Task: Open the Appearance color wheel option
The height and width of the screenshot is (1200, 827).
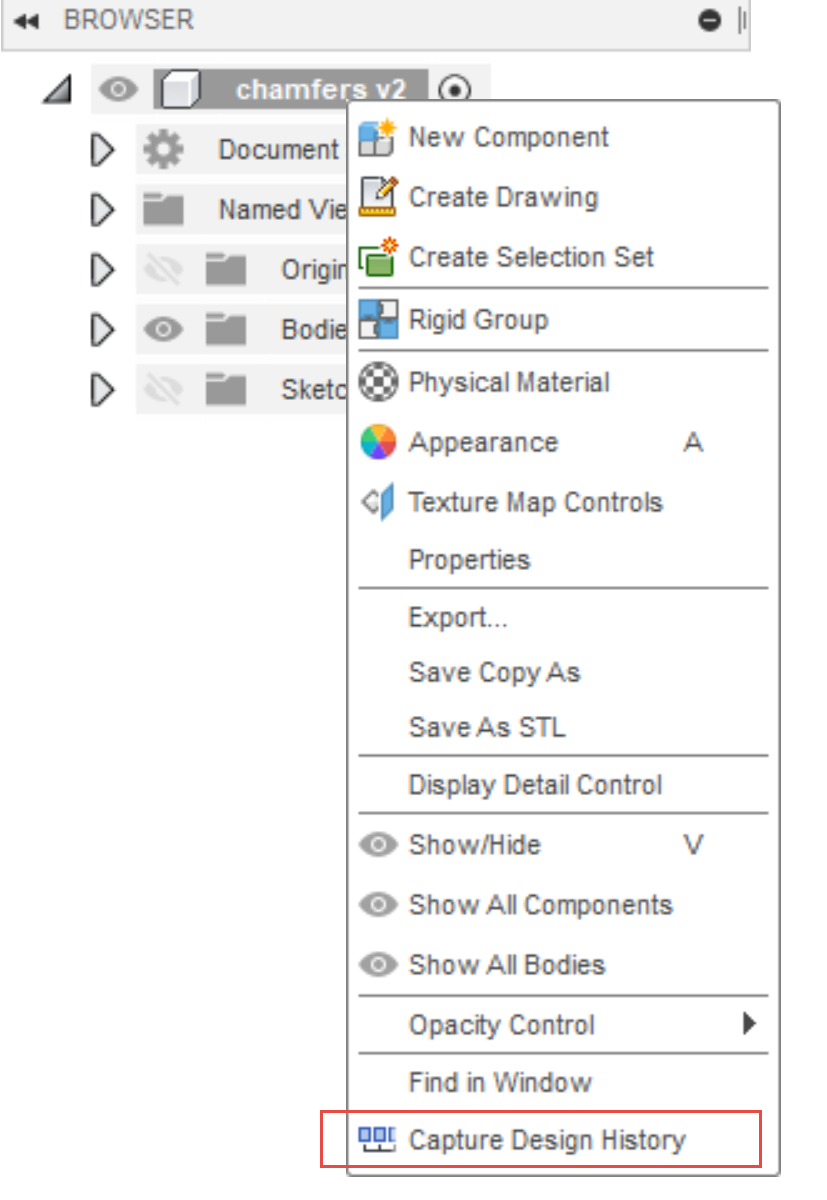Action: [x=379, y=442]
